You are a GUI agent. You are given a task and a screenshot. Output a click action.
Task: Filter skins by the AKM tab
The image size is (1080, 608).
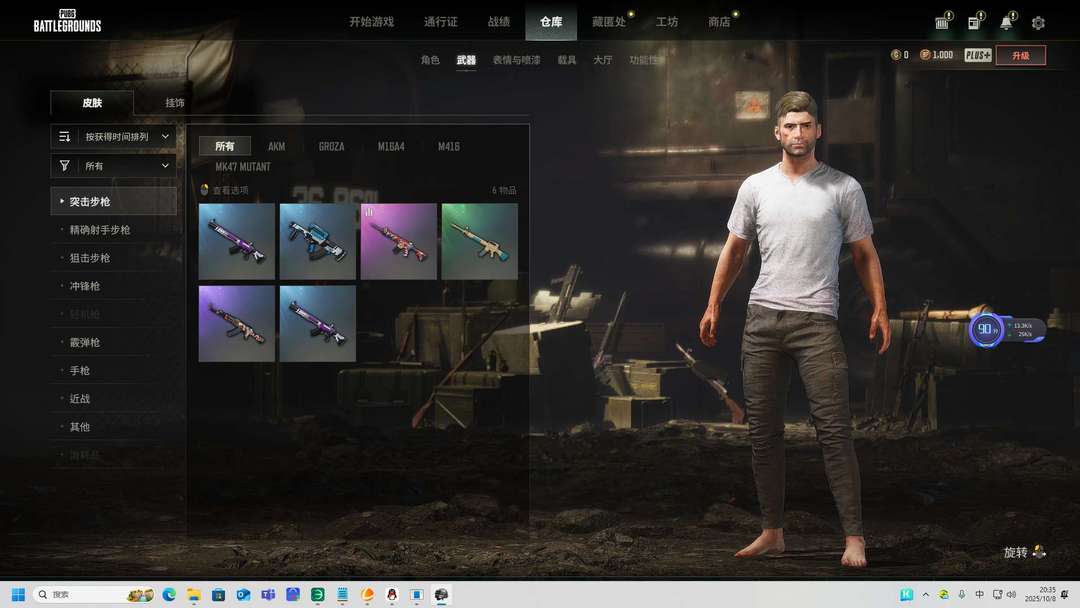(276, 146)
